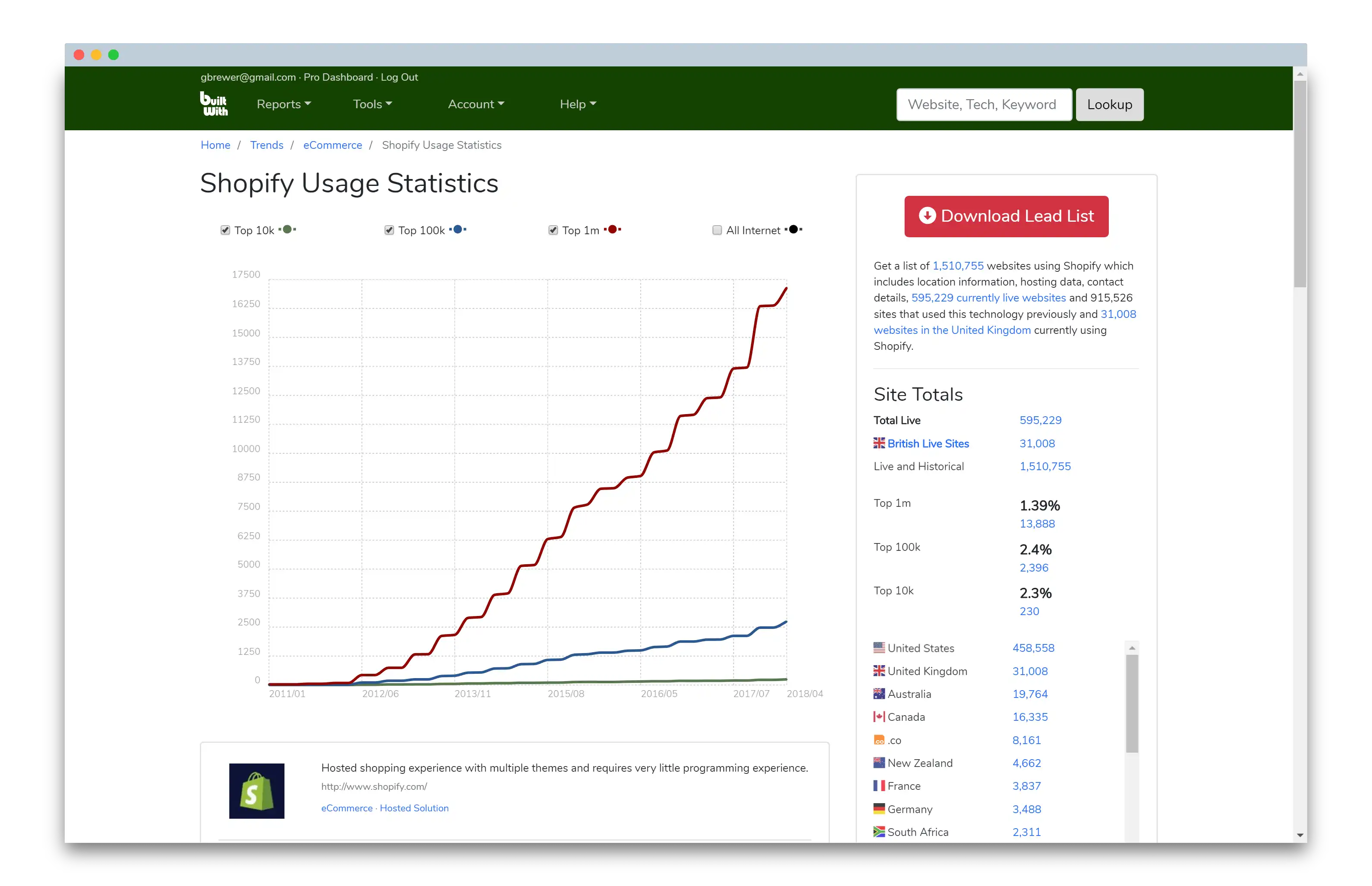
Task: Uncheck the Top 1m checkbox
Action: pyautogui.click(x=553, y=230)
